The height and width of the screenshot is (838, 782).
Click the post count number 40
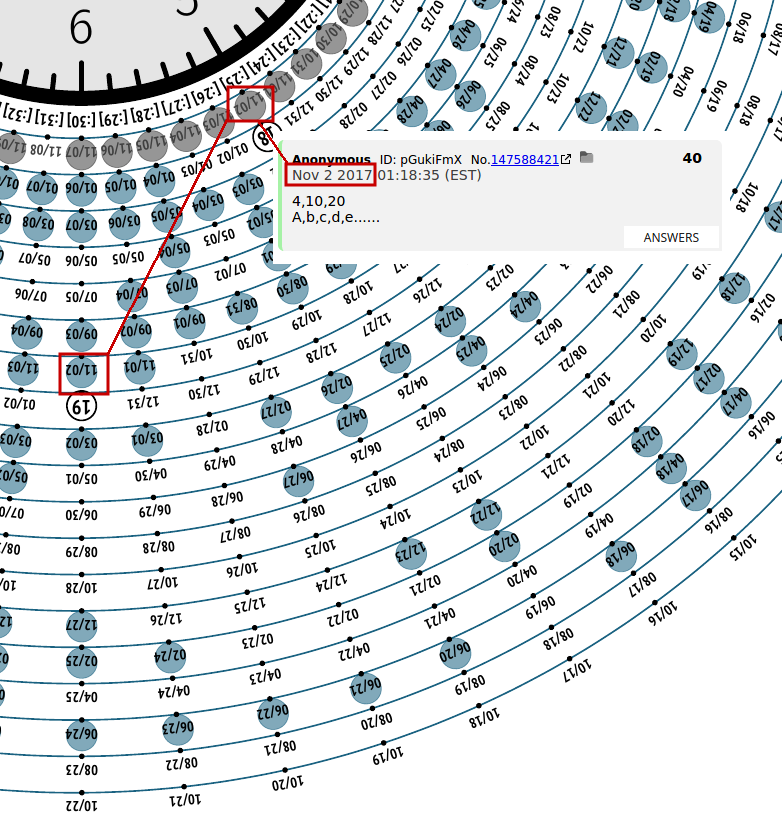pyautogui.click(x=692, y=158)
